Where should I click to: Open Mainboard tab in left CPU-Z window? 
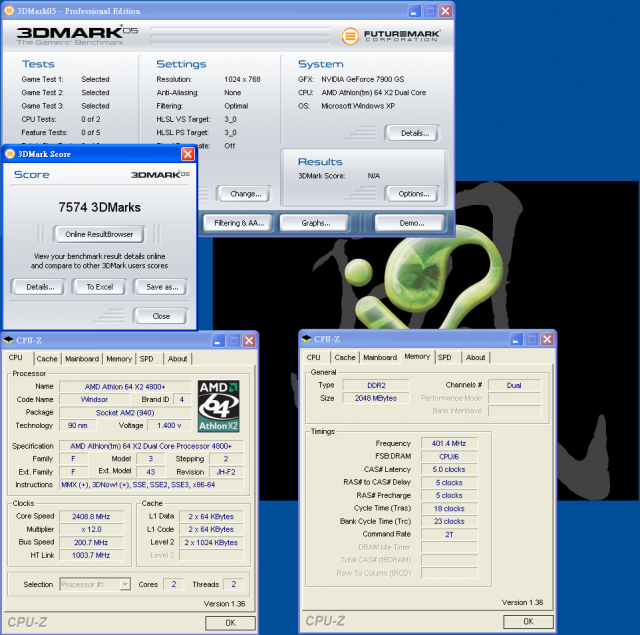(82, 359)
